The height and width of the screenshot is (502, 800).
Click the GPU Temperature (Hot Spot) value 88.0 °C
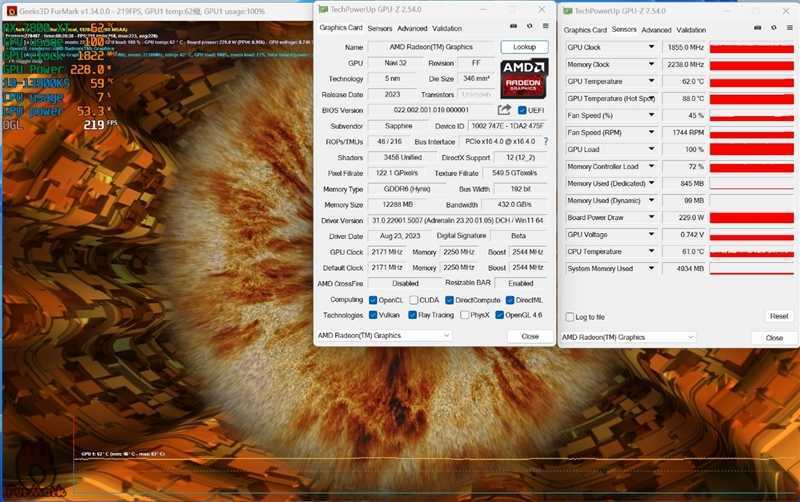(x=684, y=98)
